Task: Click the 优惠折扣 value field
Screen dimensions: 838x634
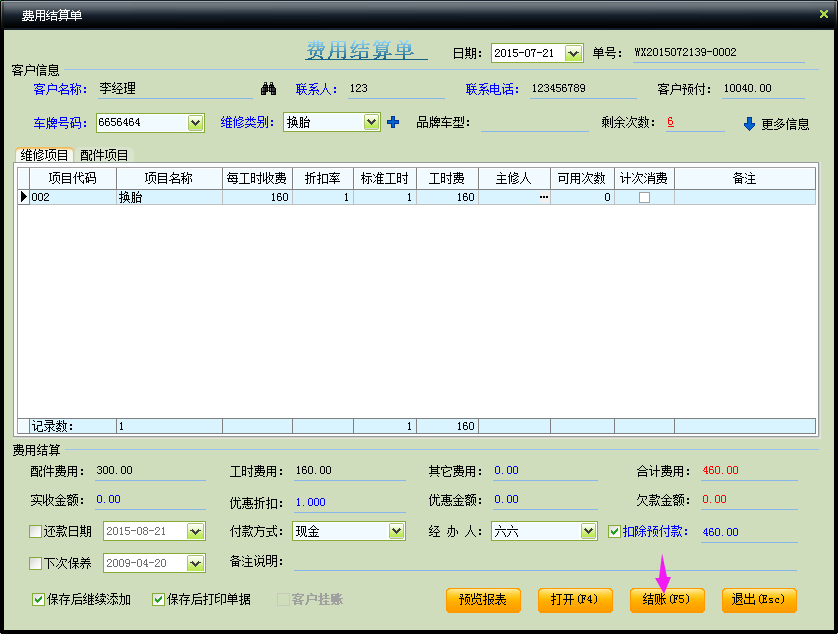Action: [350, 502]
